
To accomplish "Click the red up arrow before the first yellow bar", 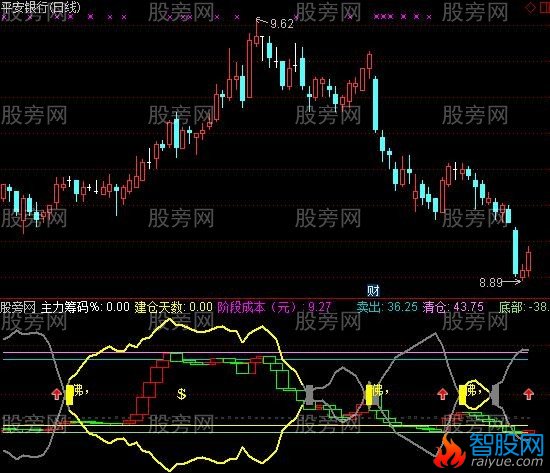I will pos(57,394).
